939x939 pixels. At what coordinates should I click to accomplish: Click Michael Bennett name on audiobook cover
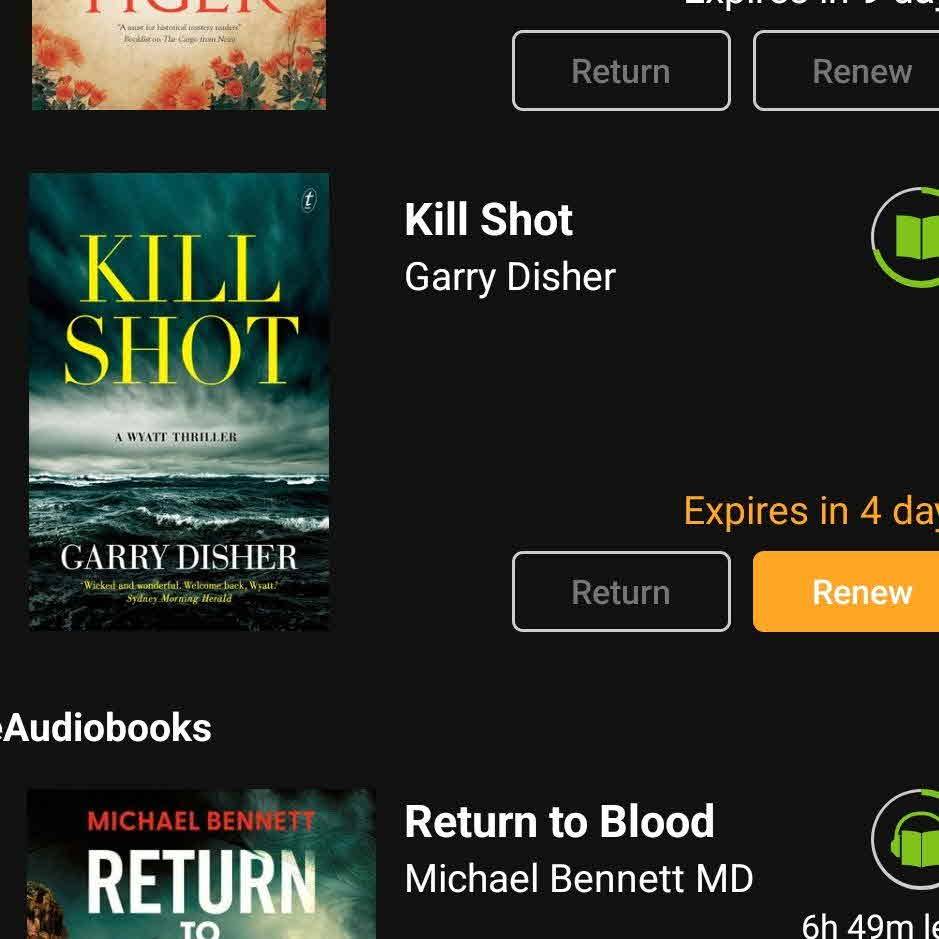point(201,820)
